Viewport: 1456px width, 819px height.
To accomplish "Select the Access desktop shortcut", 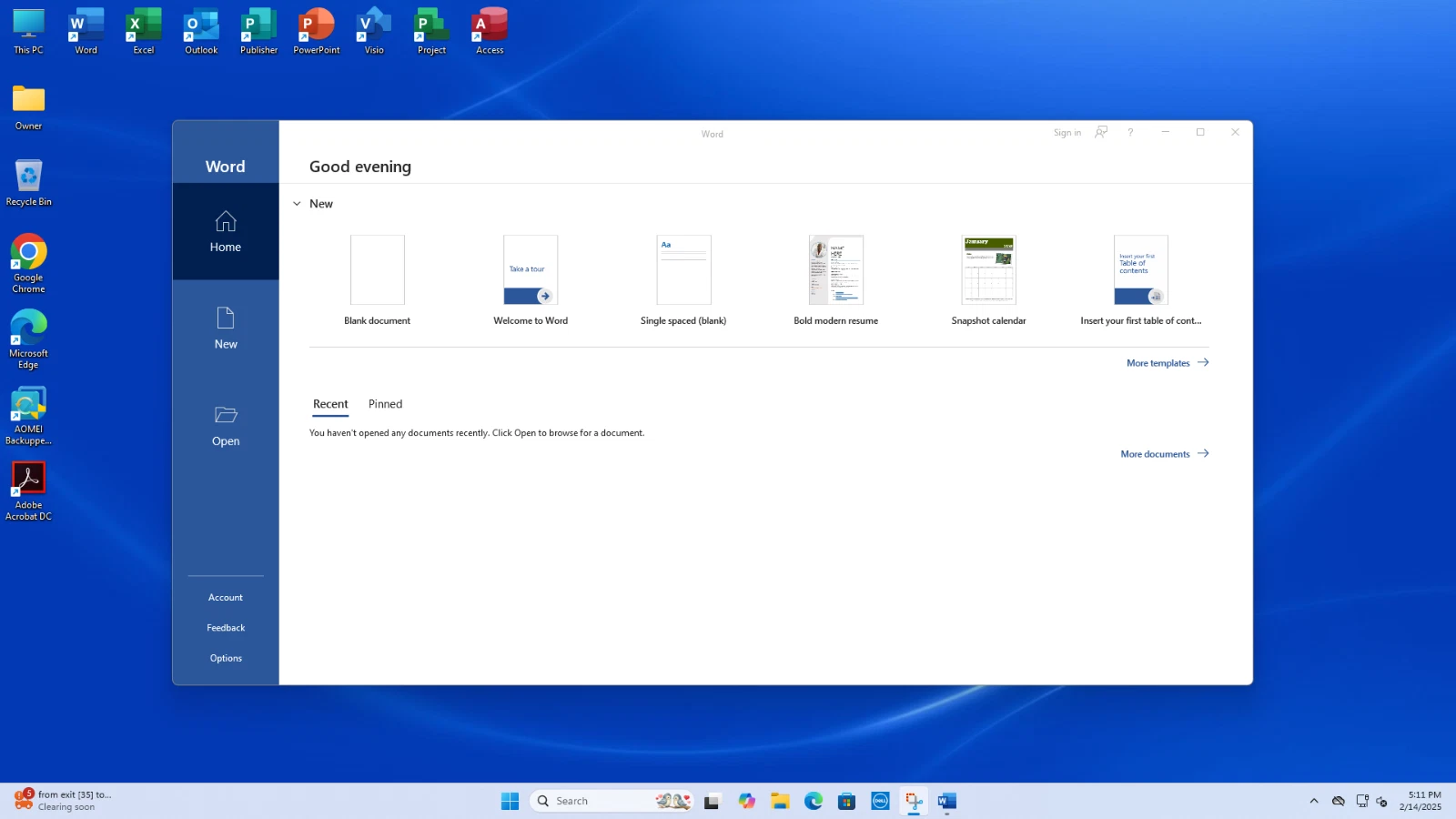I will pyautogui.click(x=490, y=32).
